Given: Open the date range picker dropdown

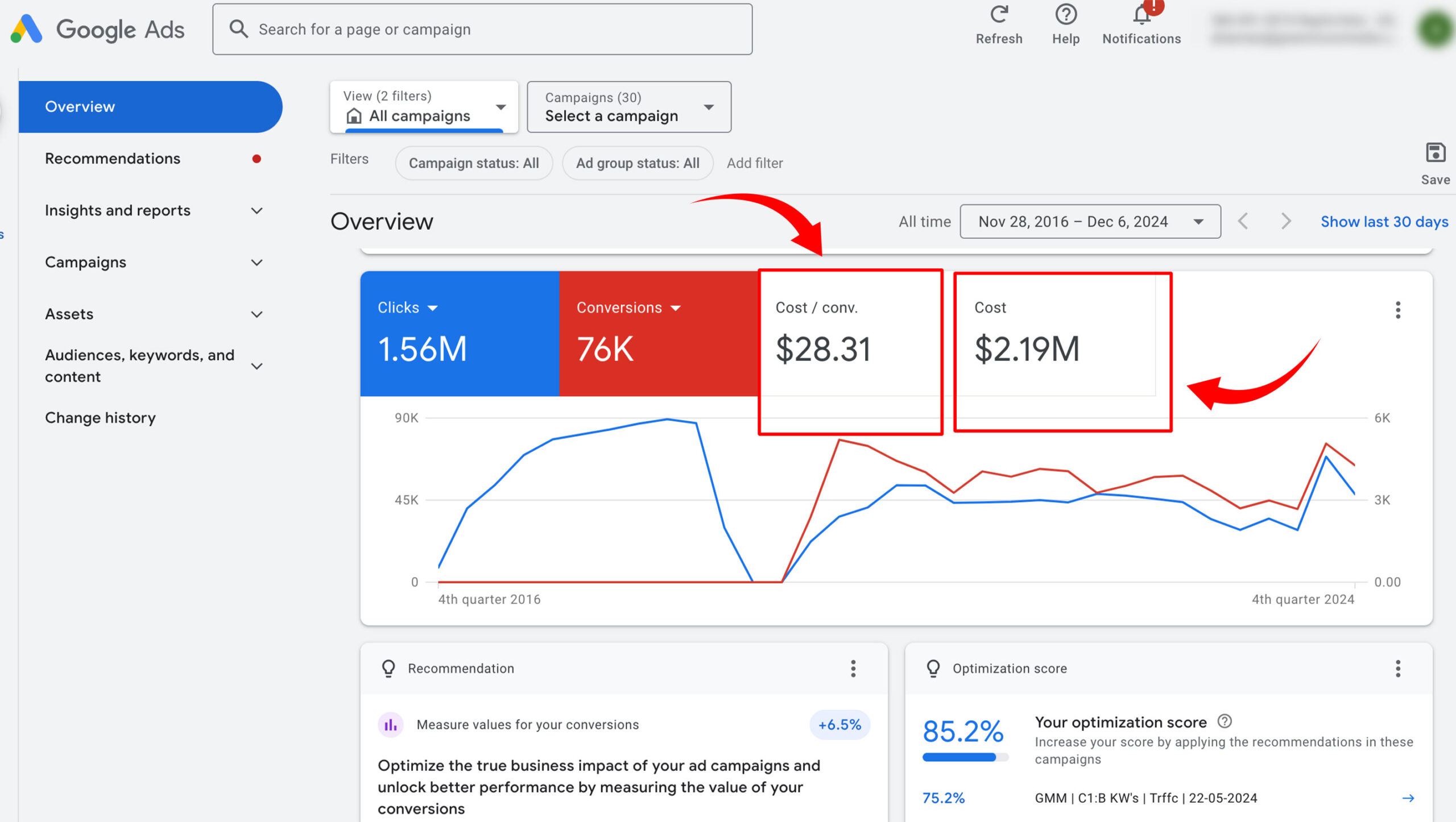Looking at the screenshot, I should click(1090, 221).
